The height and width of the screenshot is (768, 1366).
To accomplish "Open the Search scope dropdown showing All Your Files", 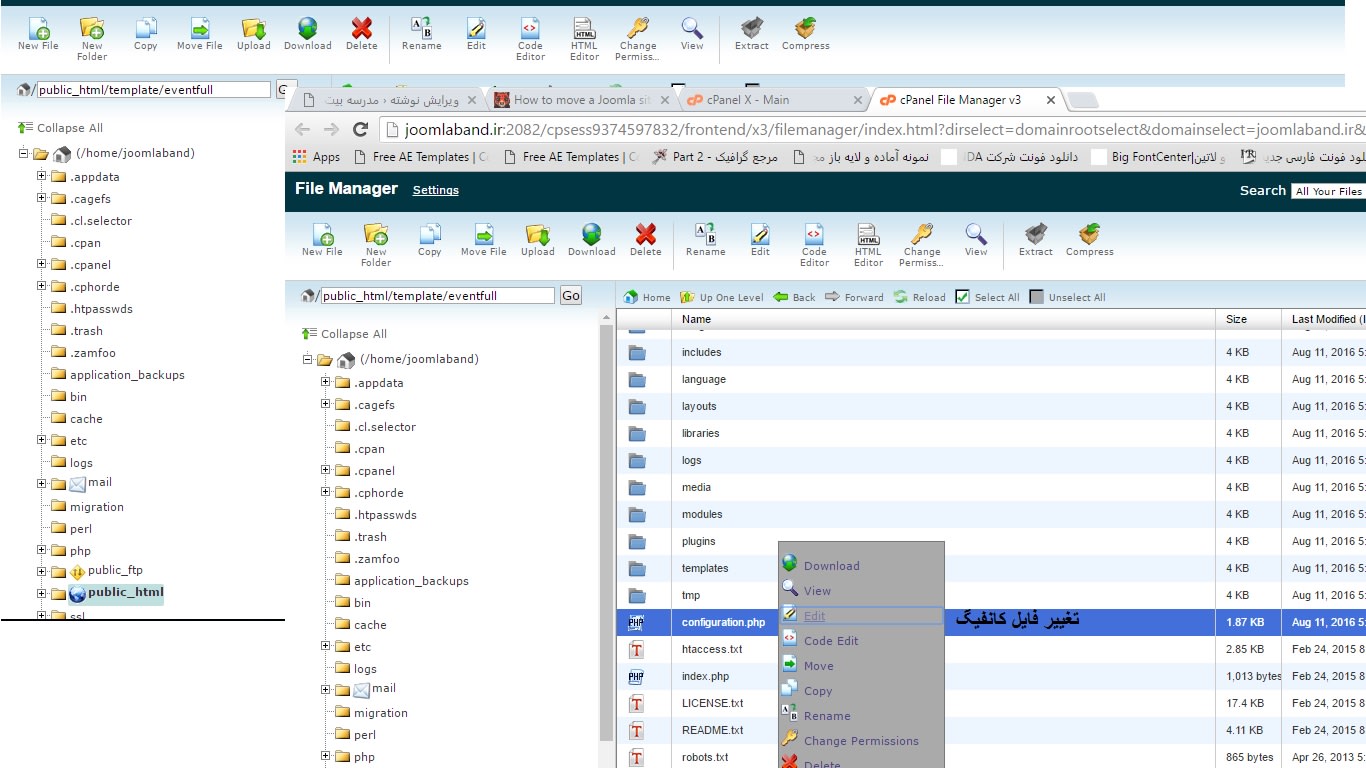I will (x=1328, y=191).
